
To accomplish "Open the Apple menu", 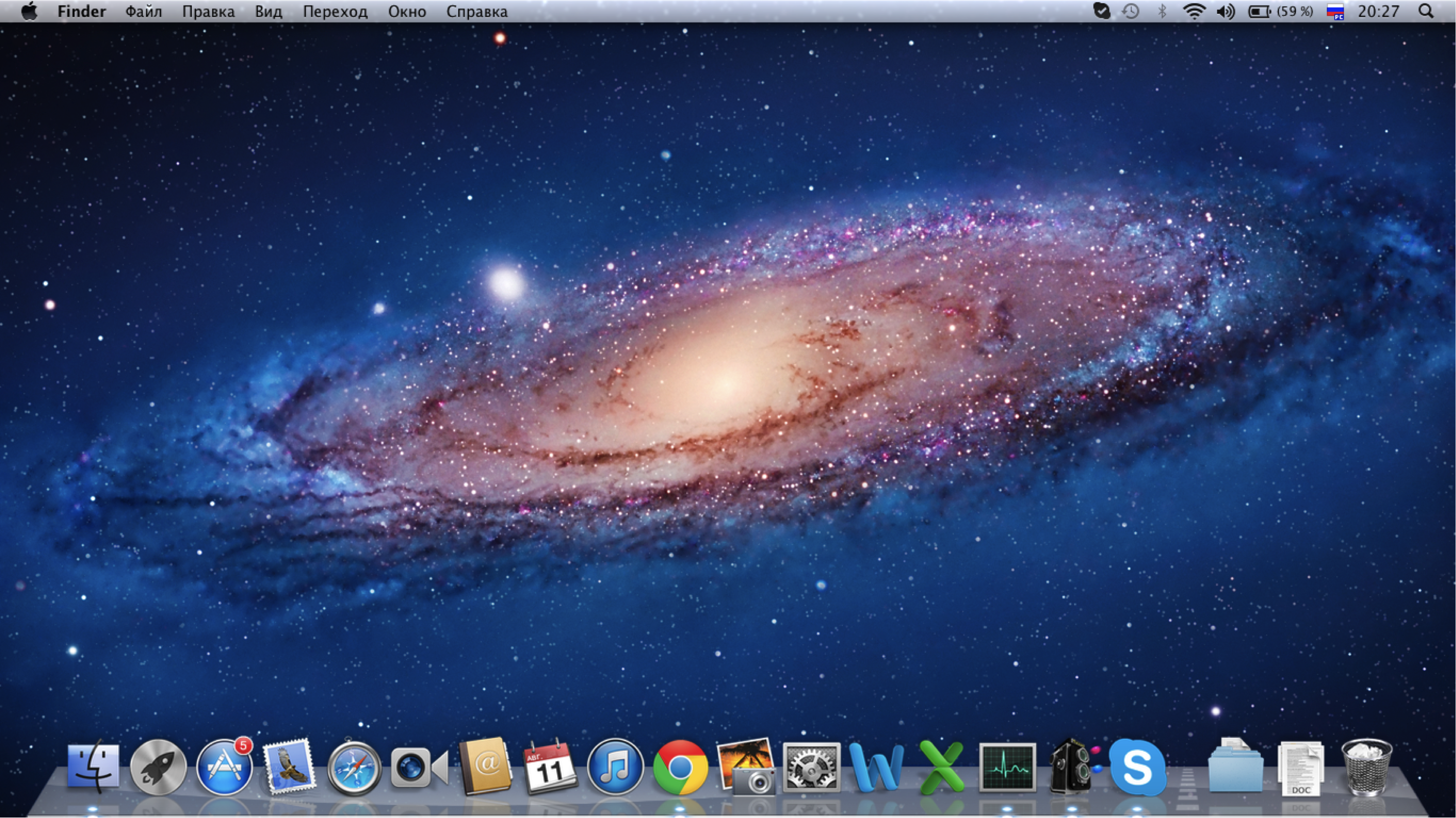I will pos(29,11).
